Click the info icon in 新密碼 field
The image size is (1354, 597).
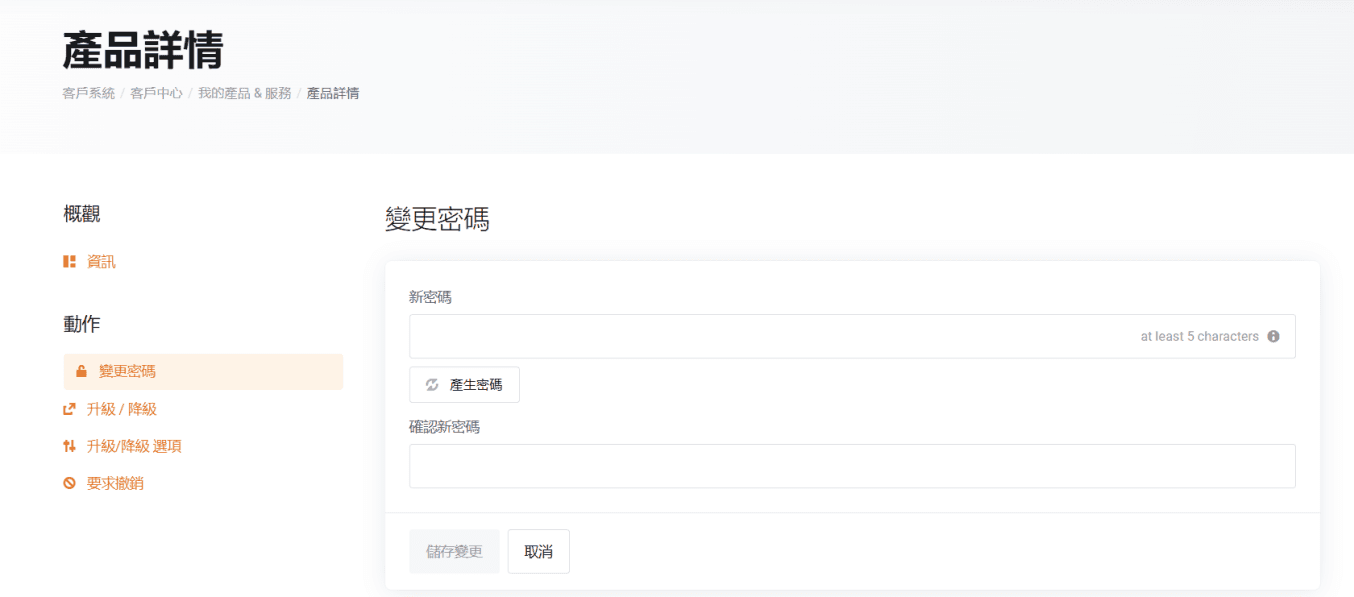tap(1273, 337)
